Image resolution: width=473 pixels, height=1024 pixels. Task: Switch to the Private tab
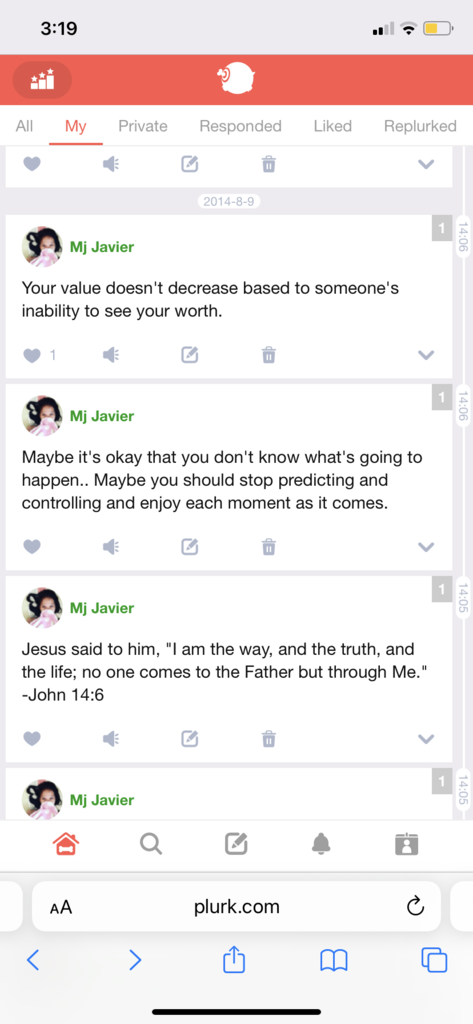click(x=143, y=126)
